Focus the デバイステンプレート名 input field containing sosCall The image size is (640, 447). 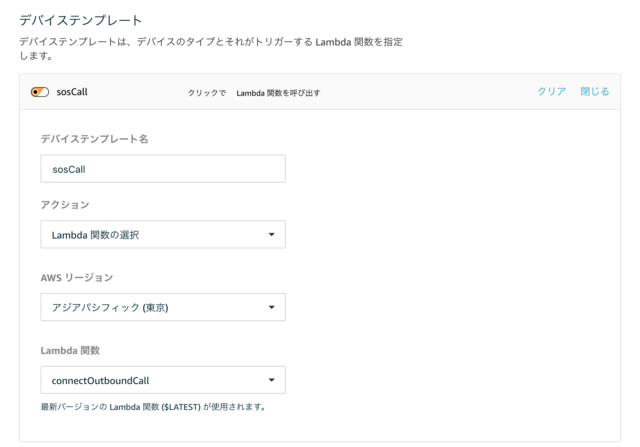click(x=163, y=169)
